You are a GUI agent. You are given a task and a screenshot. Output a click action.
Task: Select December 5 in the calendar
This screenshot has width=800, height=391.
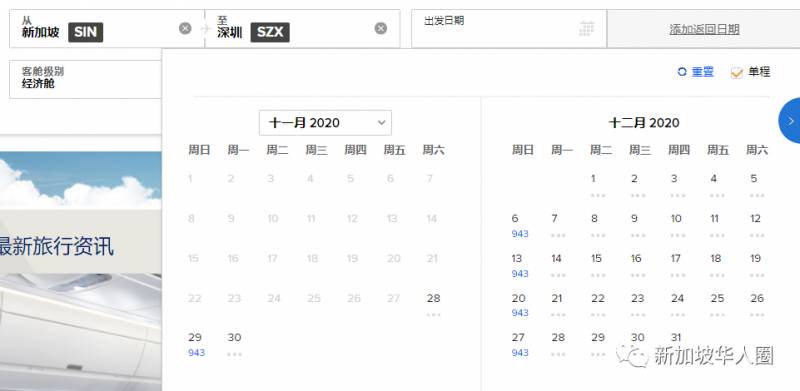pos(756,186)
